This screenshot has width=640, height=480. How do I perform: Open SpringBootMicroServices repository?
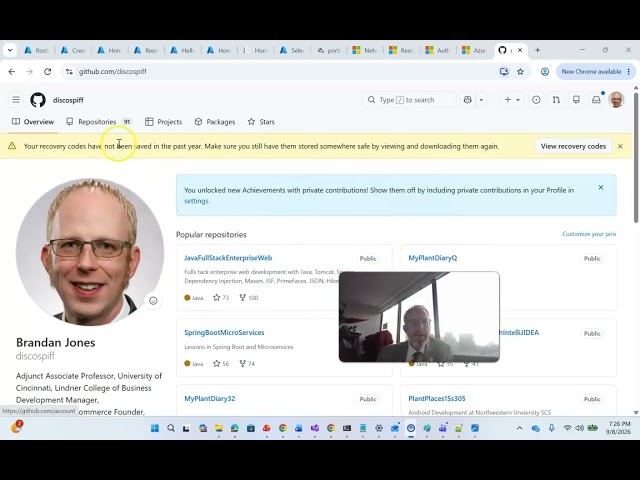(224, 333)
